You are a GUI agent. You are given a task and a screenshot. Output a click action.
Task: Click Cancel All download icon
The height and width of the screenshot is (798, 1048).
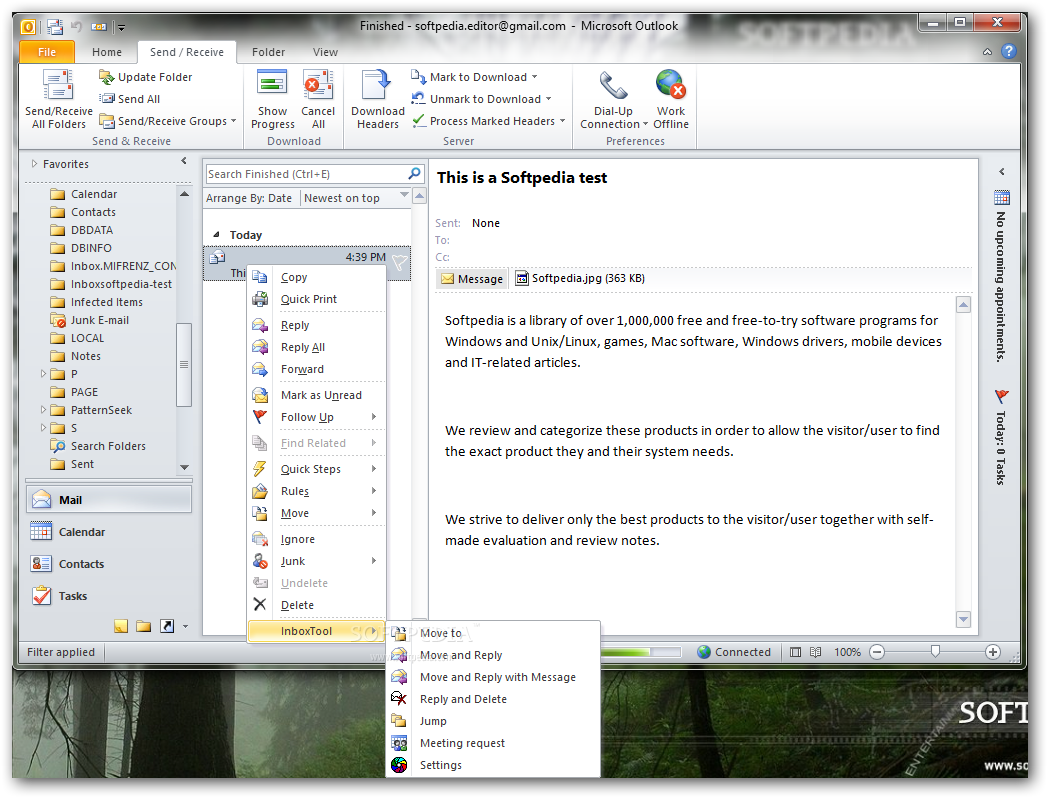coord(318,86)
